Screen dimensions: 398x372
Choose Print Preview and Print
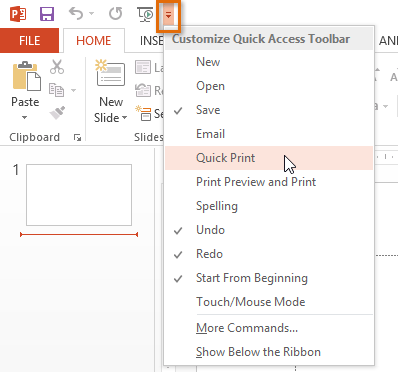[269, 182]
